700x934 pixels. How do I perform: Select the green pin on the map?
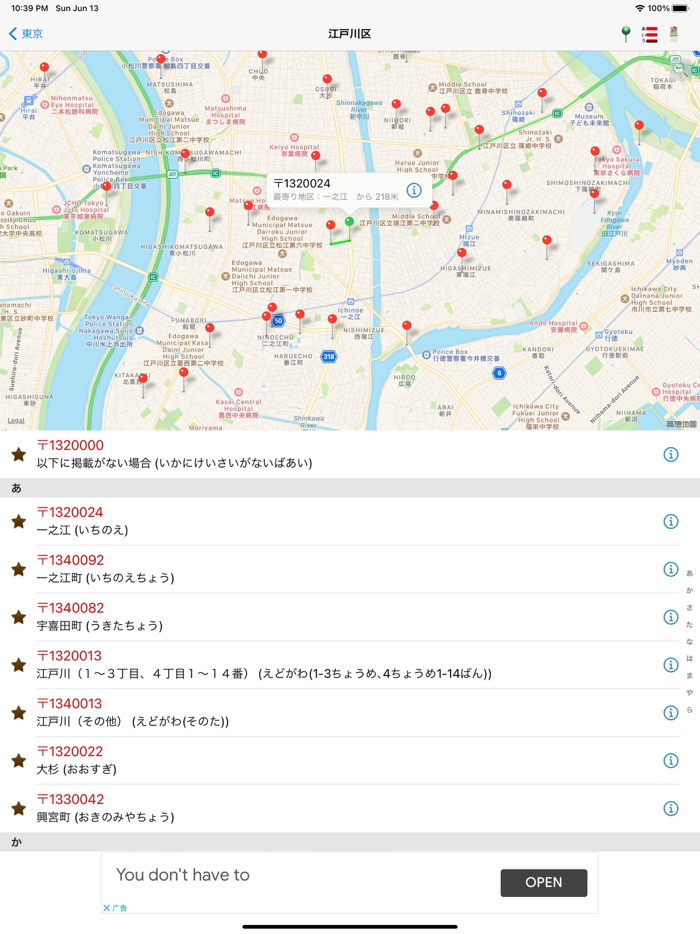click(x=350, y=222)
